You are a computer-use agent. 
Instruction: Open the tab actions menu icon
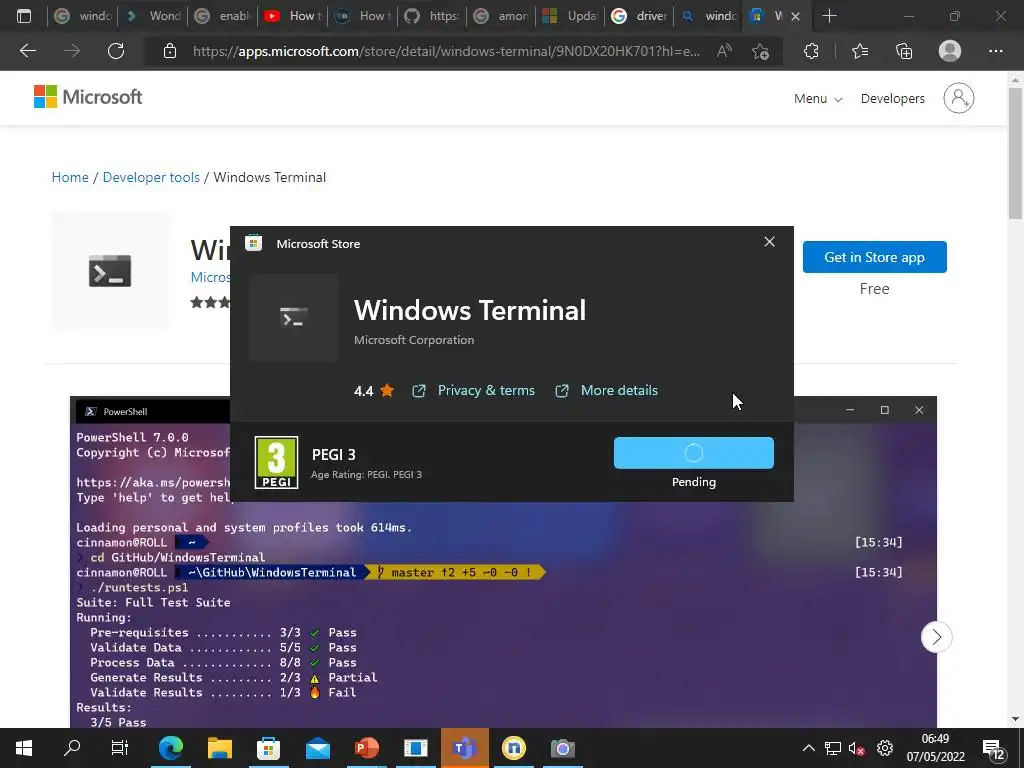(x=24, y=16)
